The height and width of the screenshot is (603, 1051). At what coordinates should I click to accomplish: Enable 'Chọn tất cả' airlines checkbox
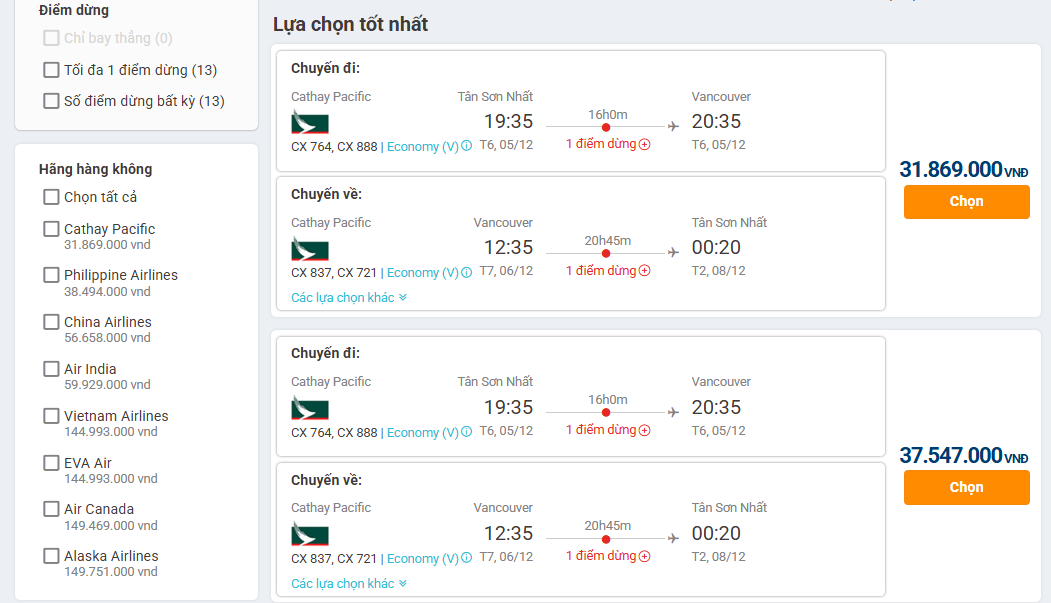(51, 197)
